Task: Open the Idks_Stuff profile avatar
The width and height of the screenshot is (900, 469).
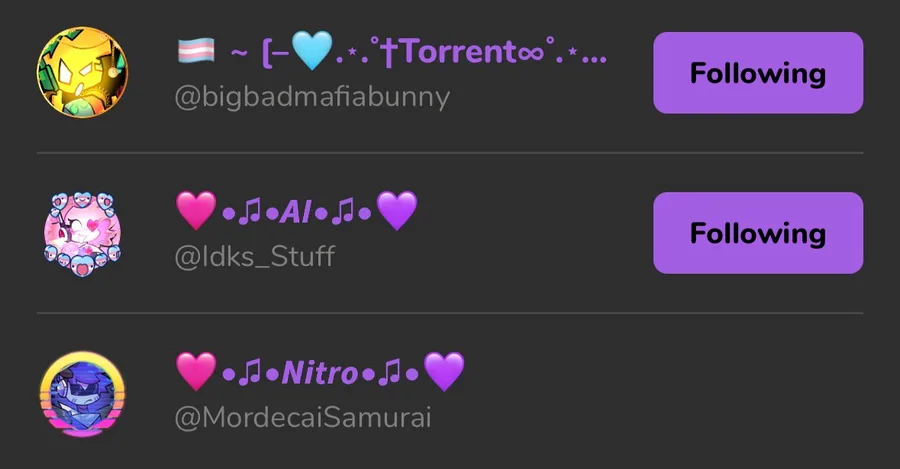Action: tap(83, 233)
